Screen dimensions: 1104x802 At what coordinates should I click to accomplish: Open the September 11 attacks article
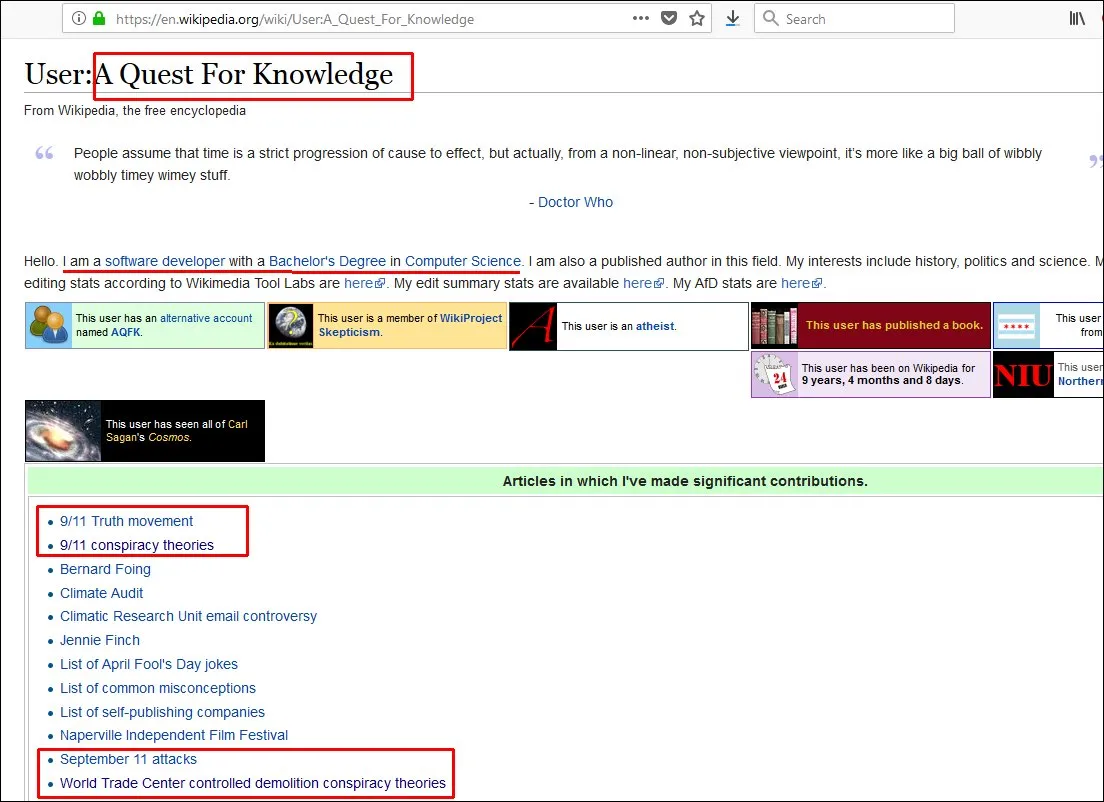click(128, 759)
